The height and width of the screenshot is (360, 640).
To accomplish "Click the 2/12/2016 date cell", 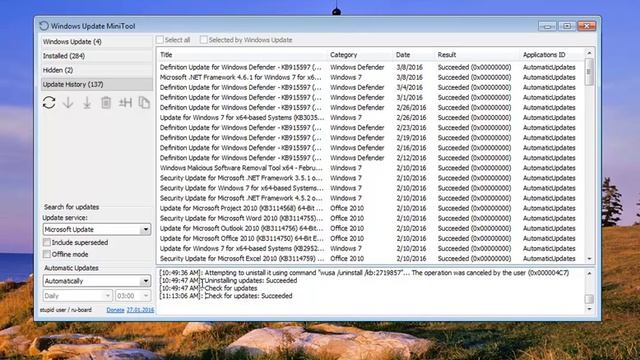I will (x=411, y=158).
